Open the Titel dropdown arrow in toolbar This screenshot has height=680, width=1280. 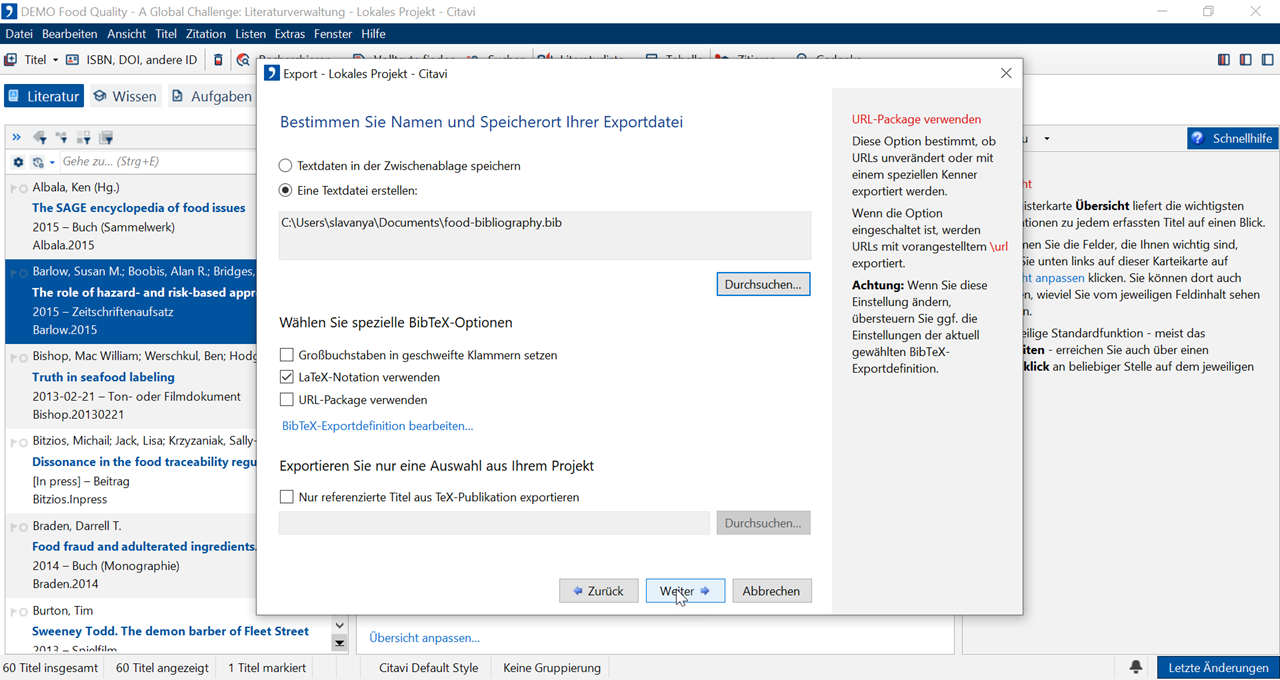click(55, 60)
